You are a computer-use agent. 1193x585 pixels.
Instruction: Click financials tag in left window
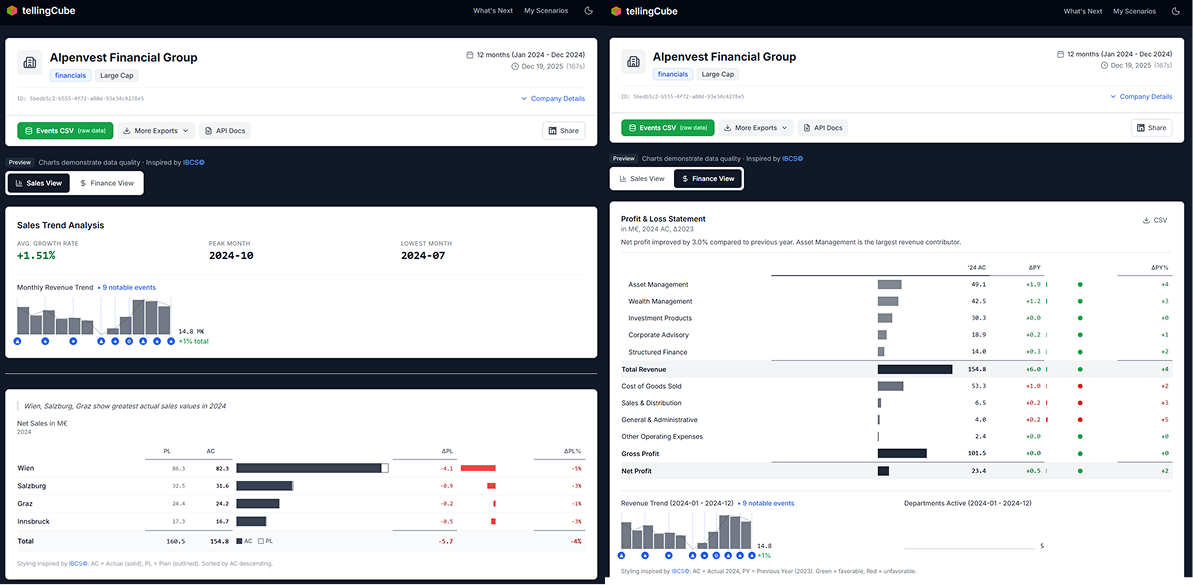(x=71, y=75)
